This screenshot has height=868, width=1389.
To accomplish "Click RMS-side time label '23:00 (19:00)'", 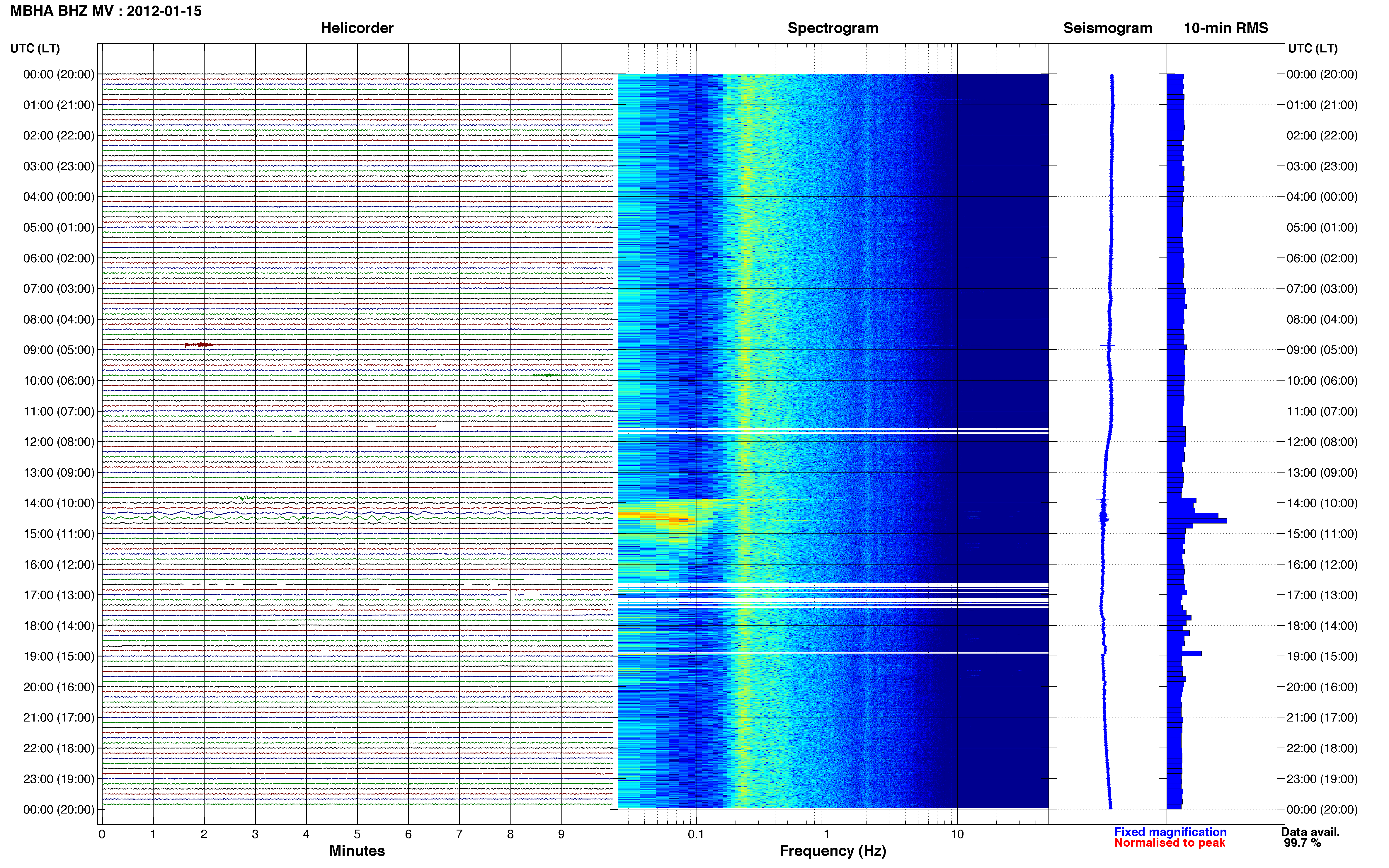I will (x=1322, y=779).
